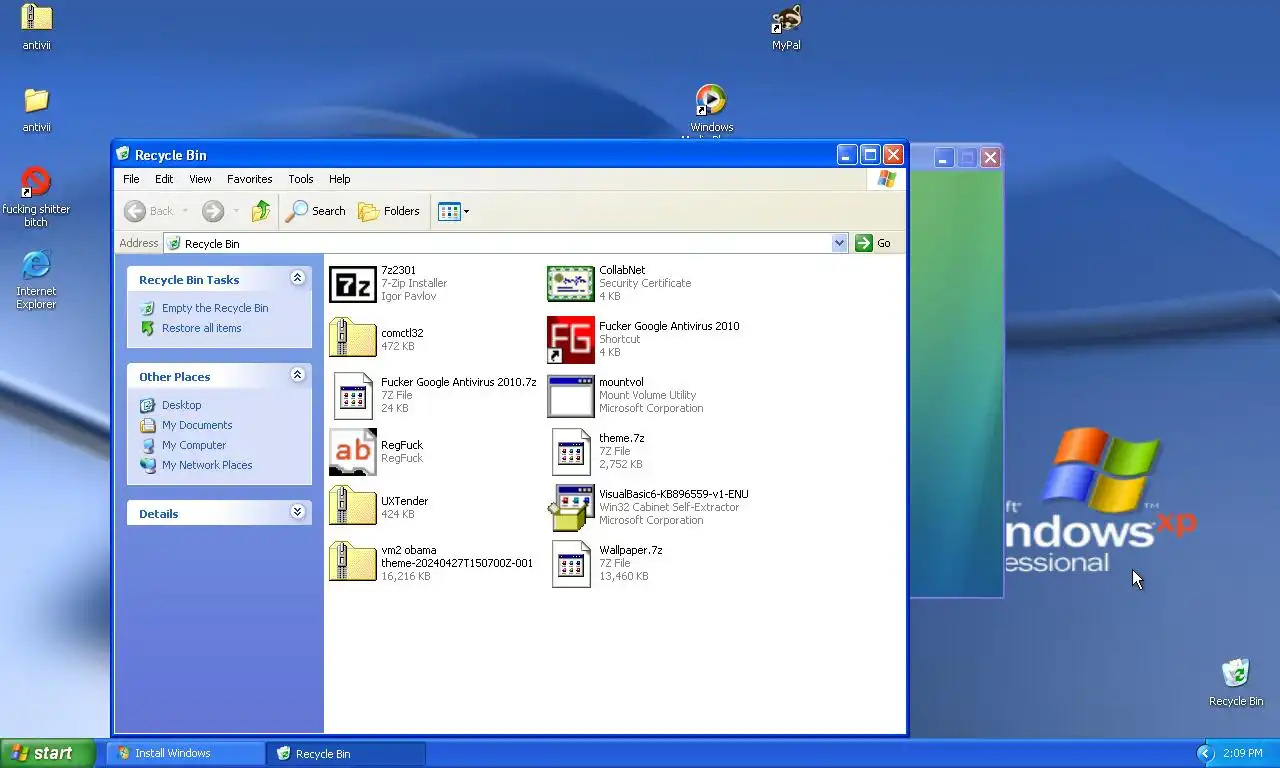Switch to Install Windows taskbar button
The height and width of the screenshot is (768, 1280).
185,753
